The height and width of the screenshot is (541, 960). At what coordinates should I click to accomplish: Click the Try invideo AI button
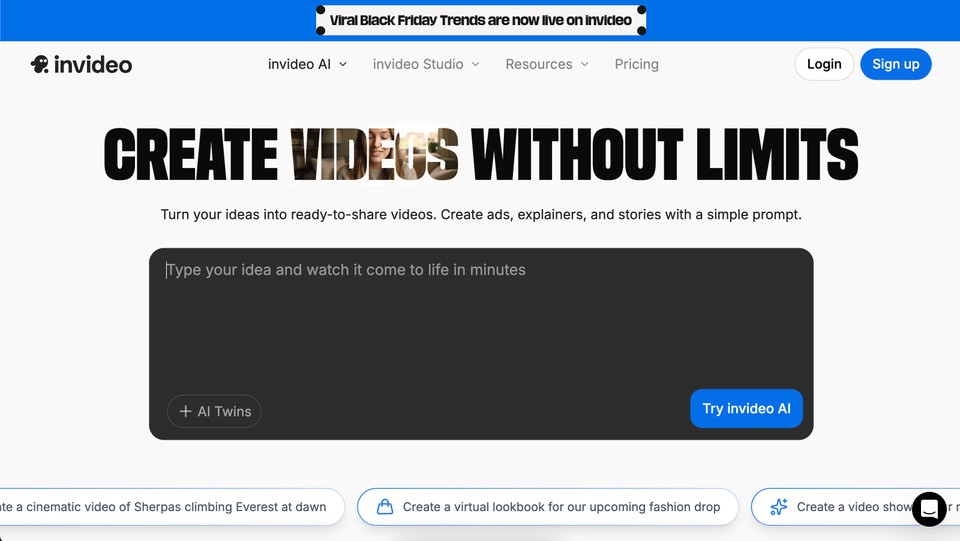tap(746, 408)
